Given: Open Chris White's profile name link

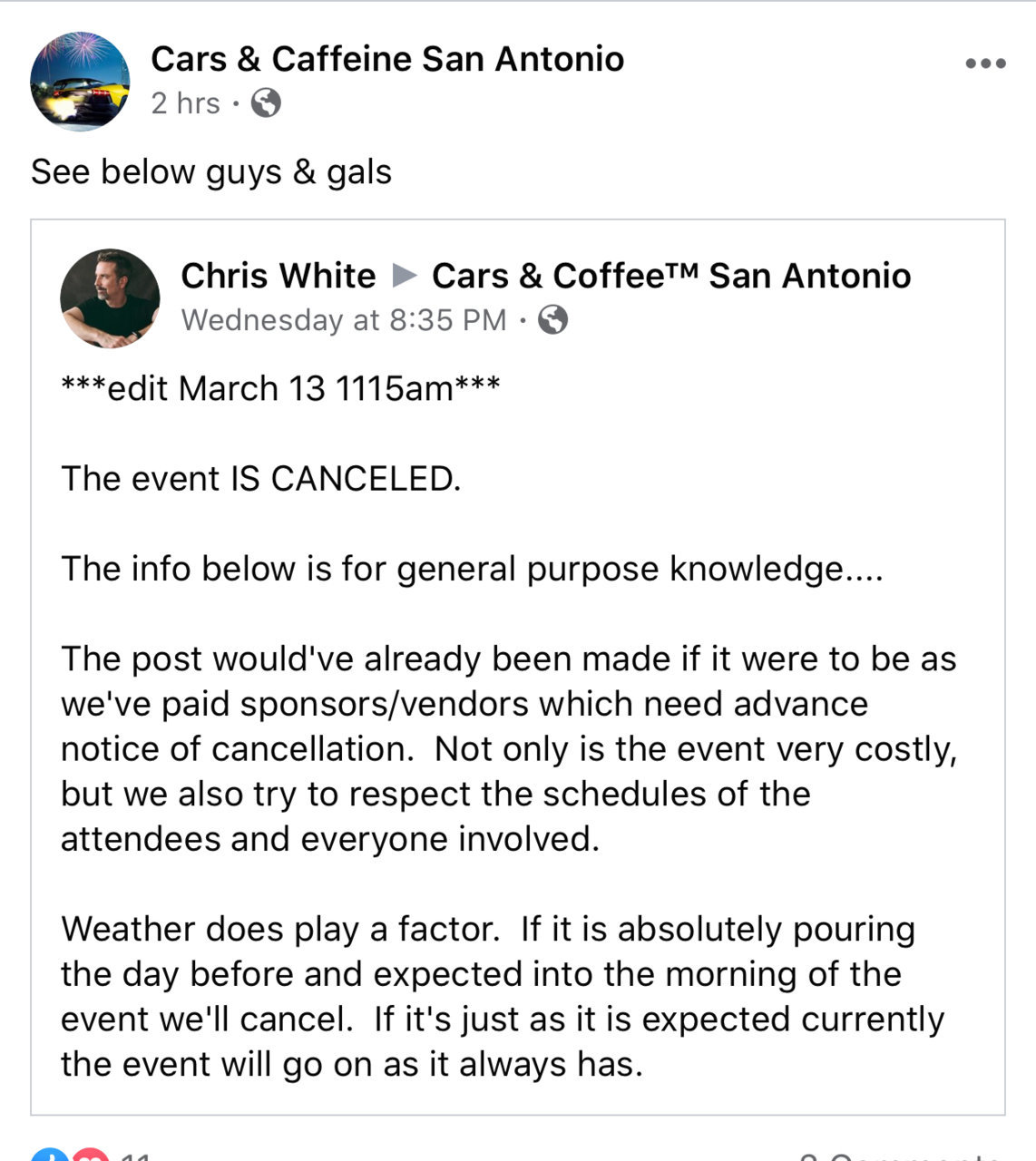Looking at the screenshot, I should pos(278,275).
